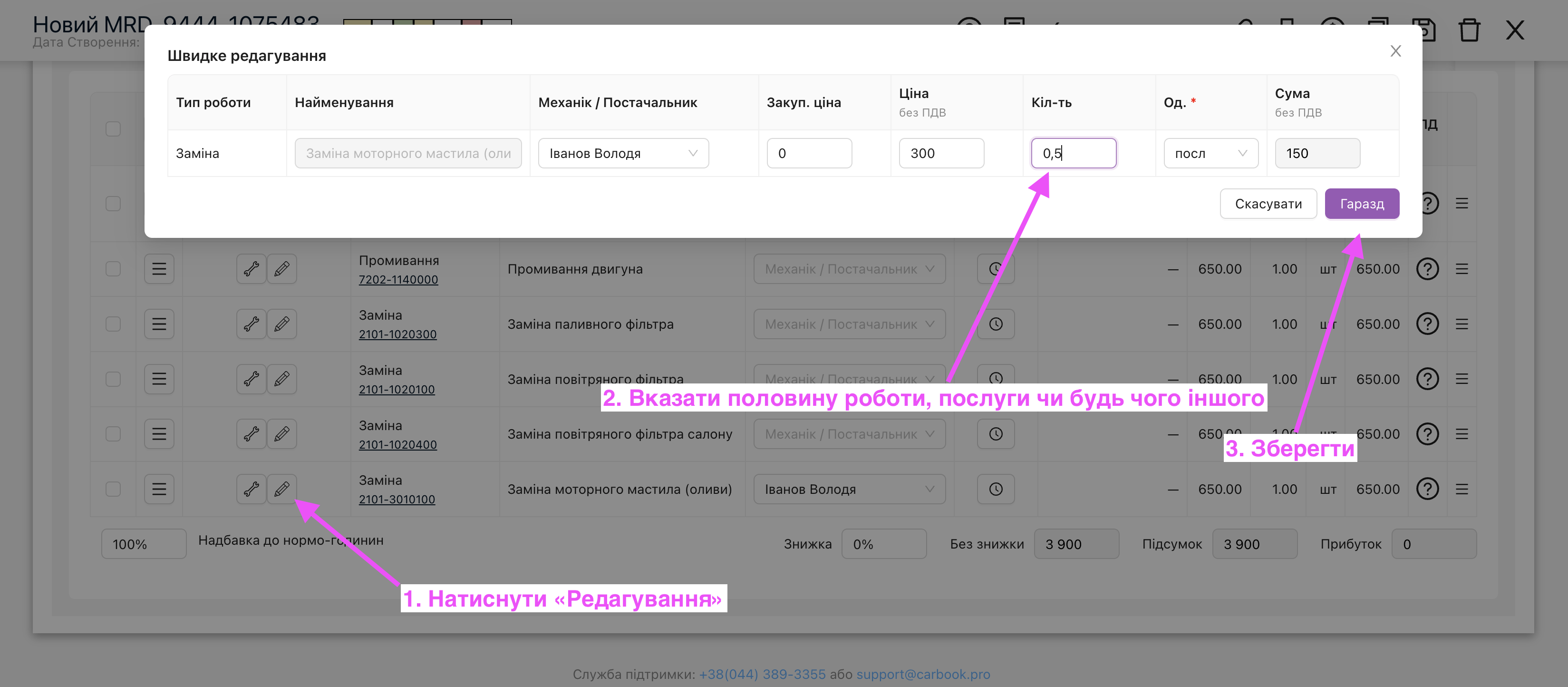1568x687 pixels.
Task: Open code link 7202-1140000
Action: [x=398, y=280]
